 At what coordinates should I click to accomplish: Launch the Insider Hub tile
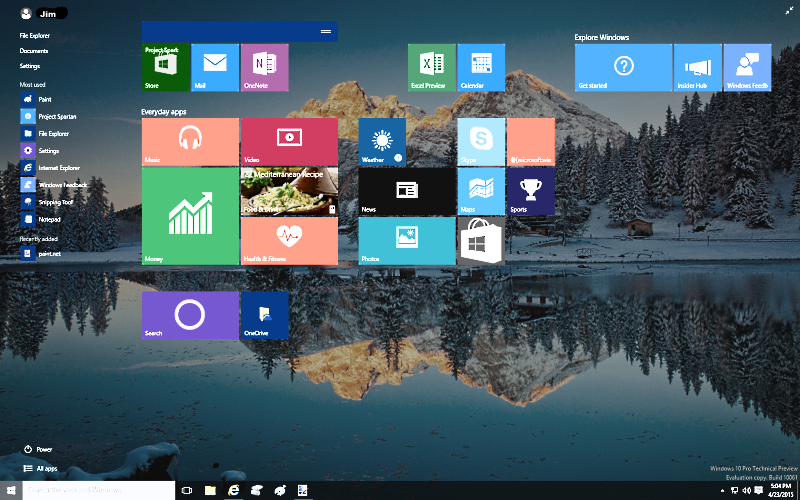698,67
